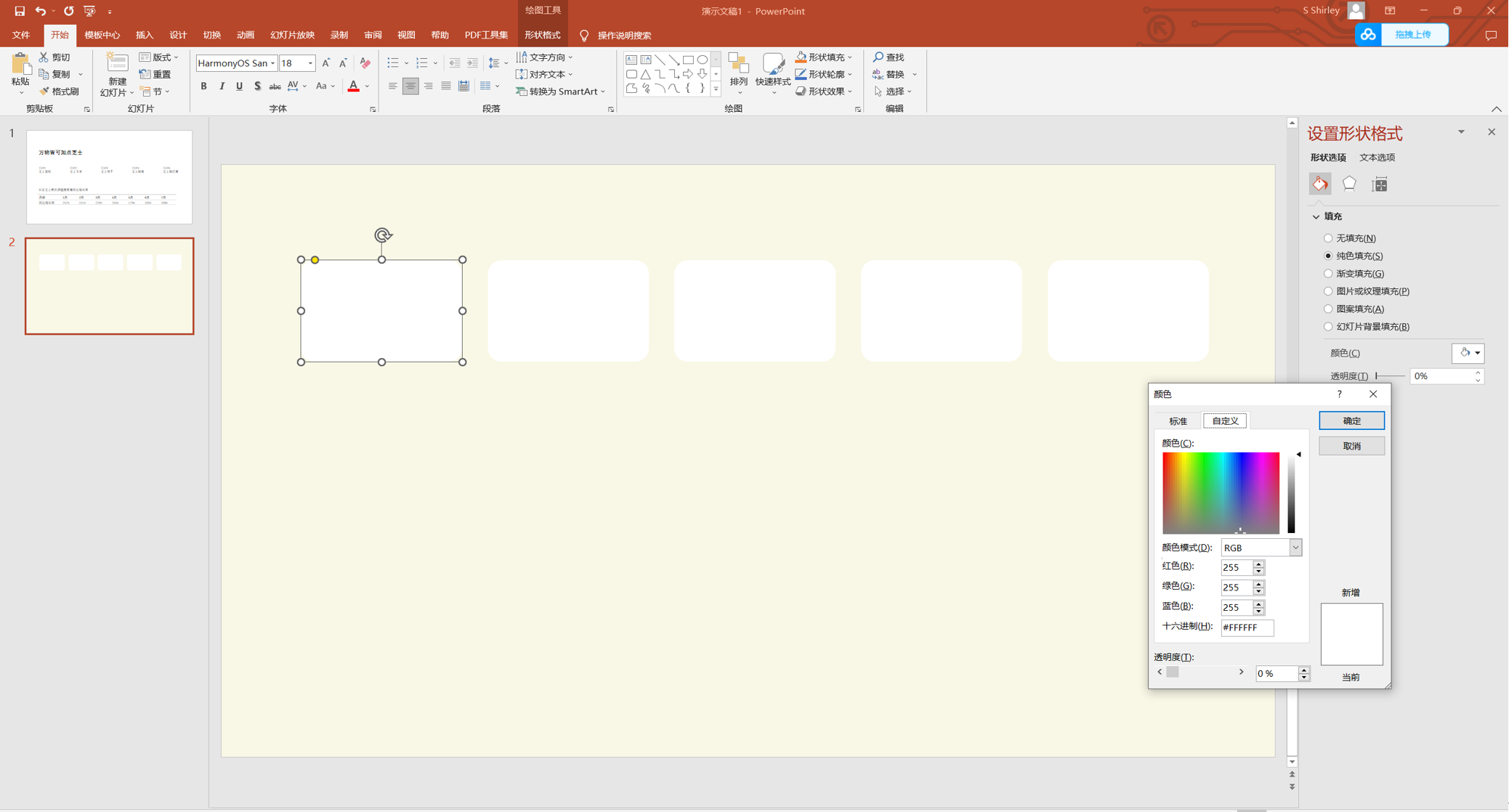Click inside the color spectrum picker
This screenshot has height=812, width=1509.
tap(1221, 492)
